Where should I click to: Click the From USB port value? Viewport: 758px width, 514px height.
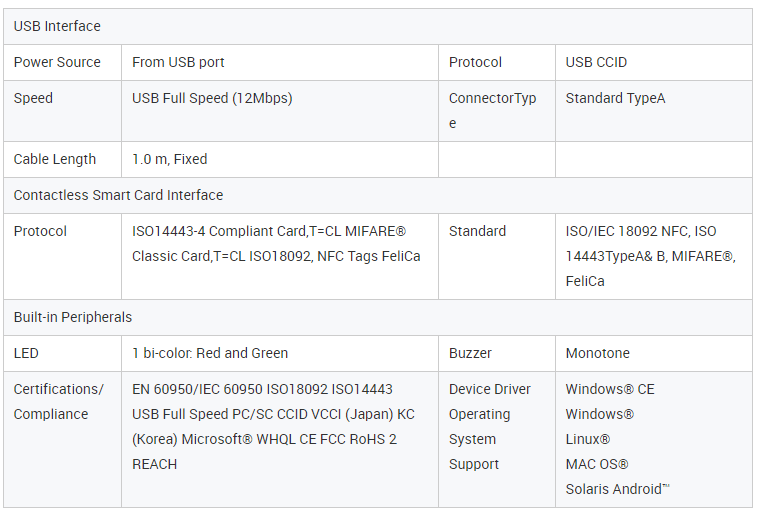[178, 62]
